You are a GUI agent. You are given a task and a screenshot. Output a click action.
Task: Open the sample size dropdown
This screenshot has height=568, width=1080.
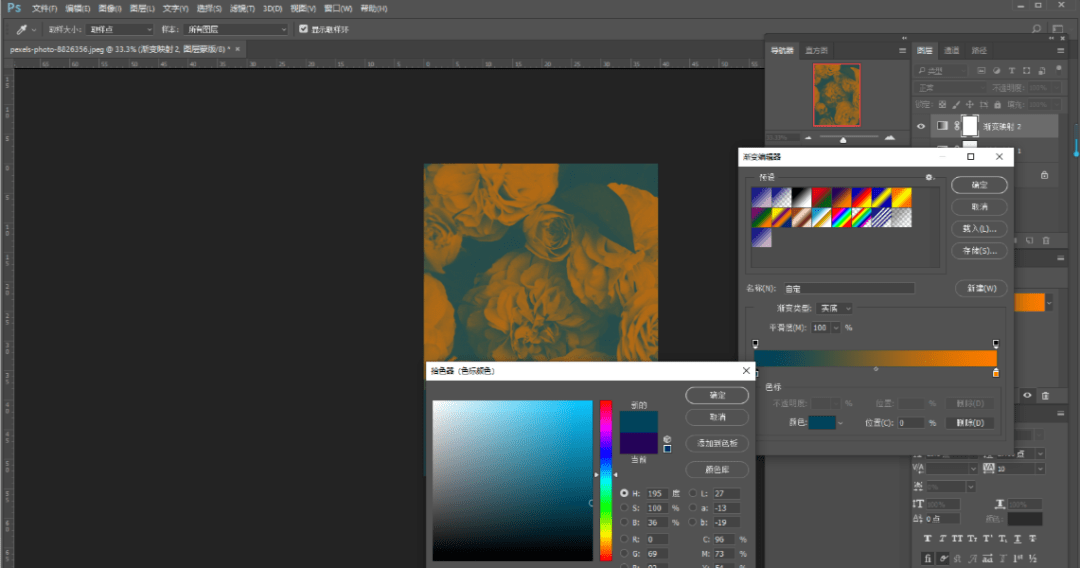click(x=119, y=30)
